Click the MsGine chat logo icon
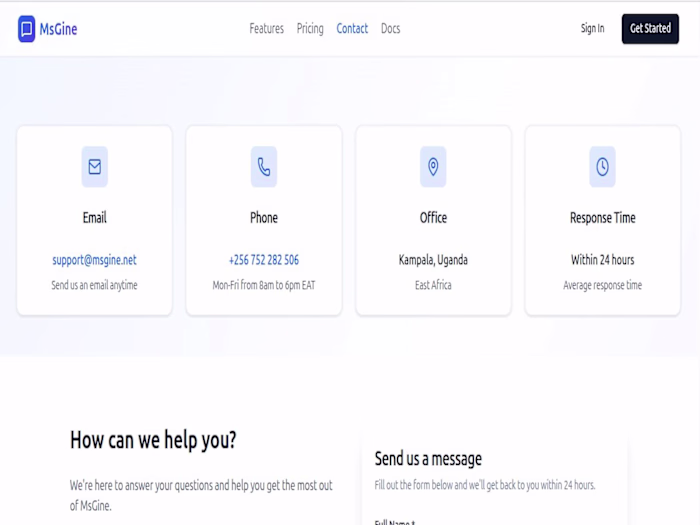Image resolution: width=700 pixels, height=525 pixels. pyautogui.click(x=26, y=29)
